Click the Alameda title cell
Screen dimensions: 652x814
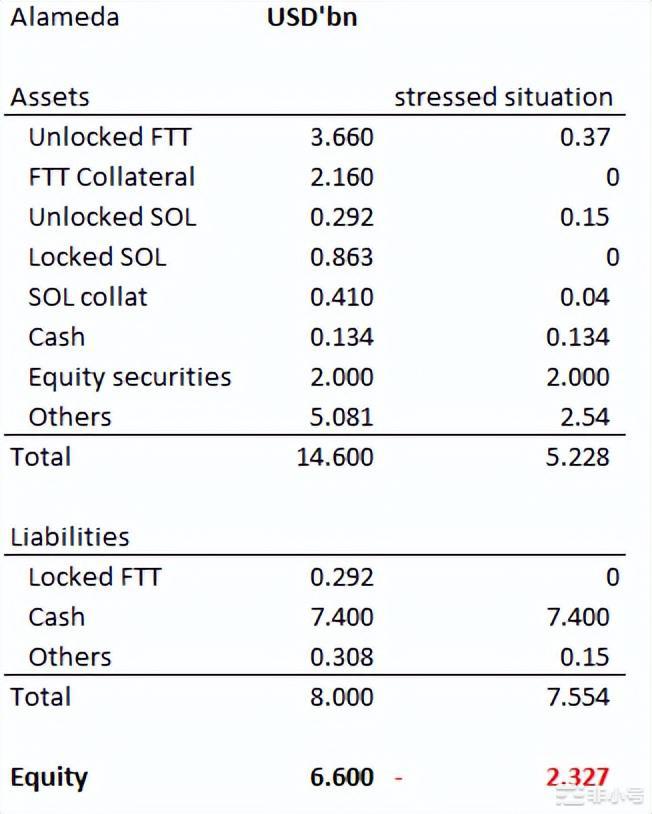tap(64, 17)
